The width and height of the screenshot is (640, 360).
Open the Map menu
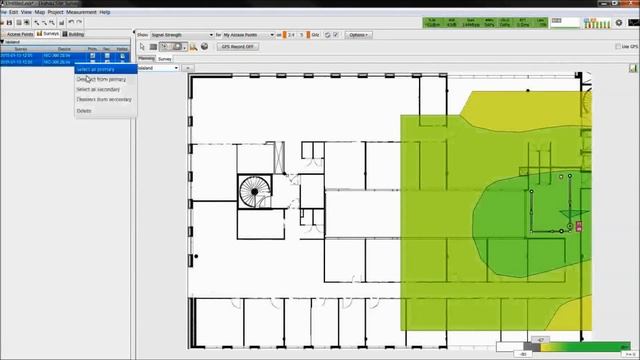click(40, 12)
